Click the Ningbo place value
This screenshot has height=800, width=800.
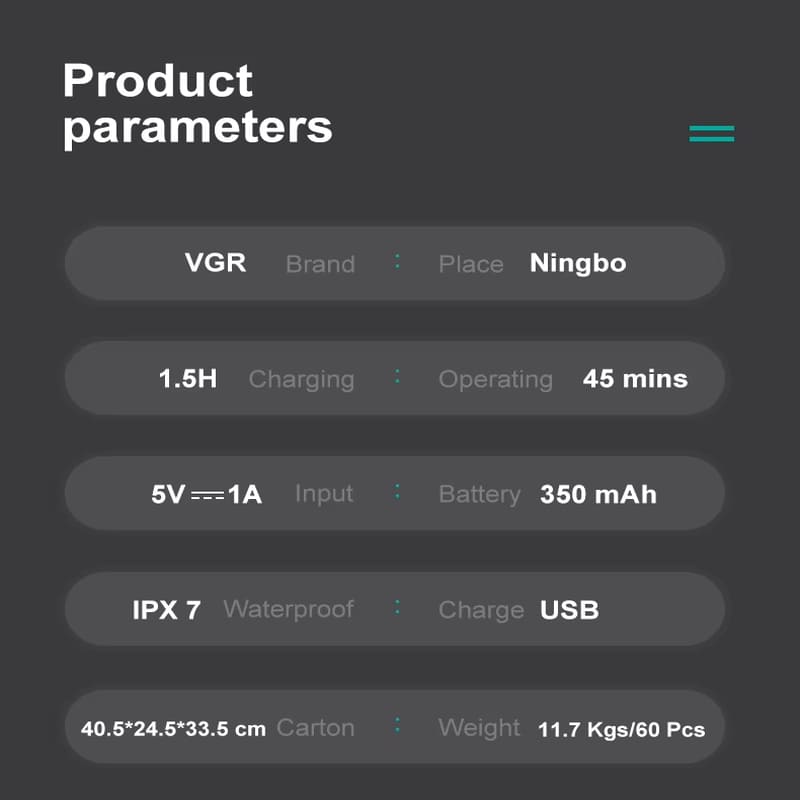click(x=578, y=263)
